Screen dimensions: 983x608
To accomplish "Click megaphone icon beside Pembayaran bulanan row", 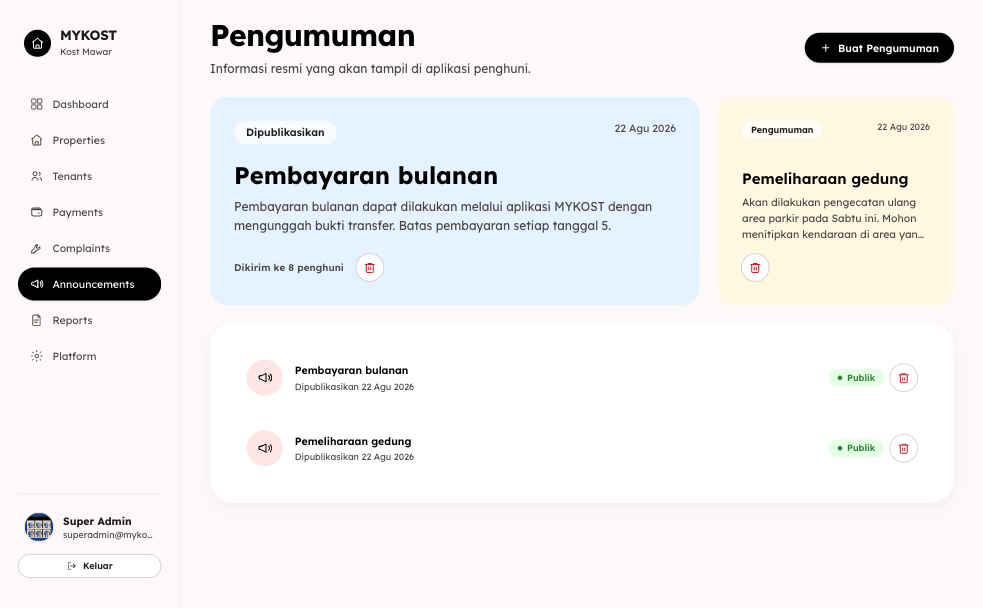I will point(265,378).
